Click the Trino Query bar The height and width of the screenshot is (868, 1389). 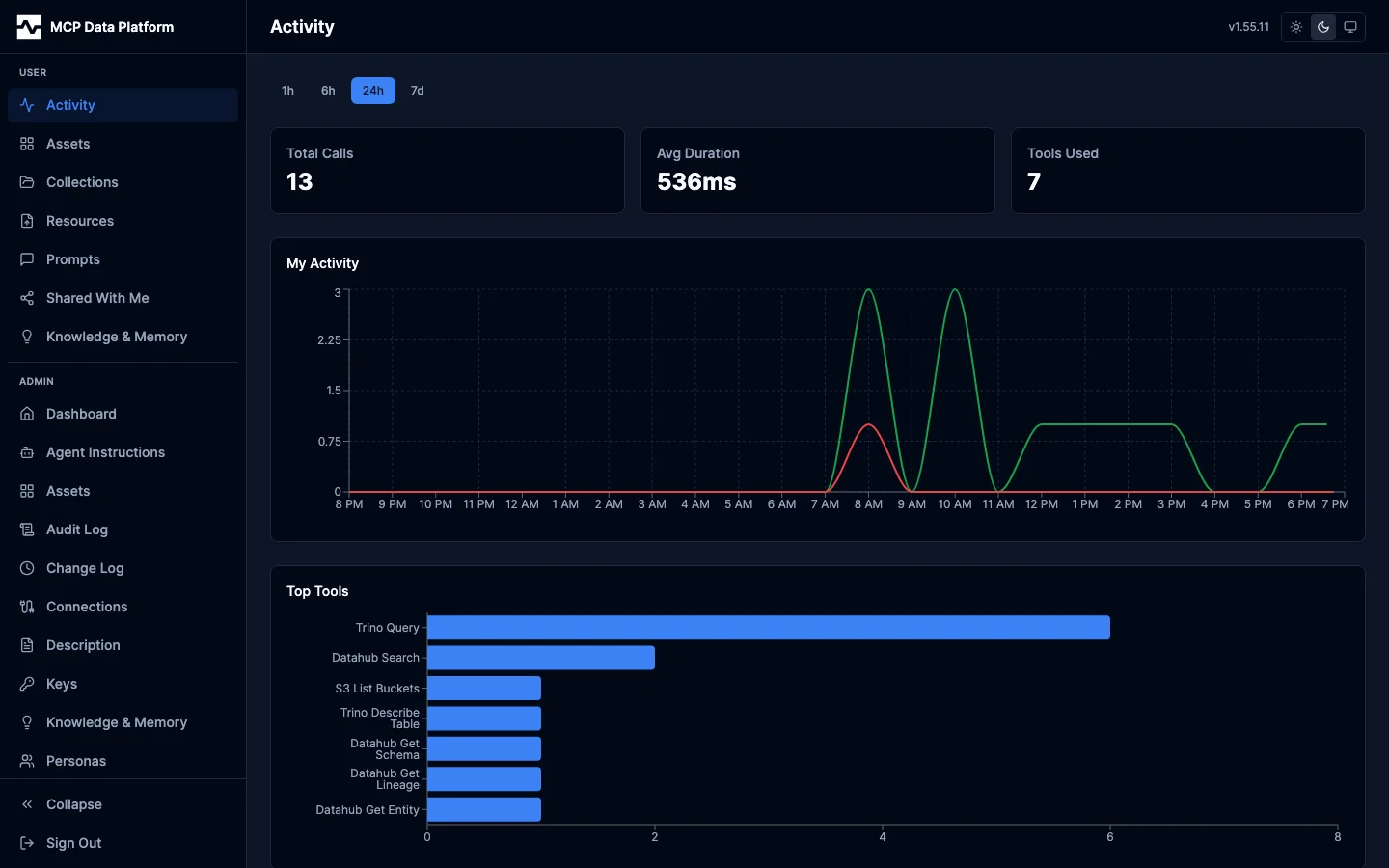768,628
